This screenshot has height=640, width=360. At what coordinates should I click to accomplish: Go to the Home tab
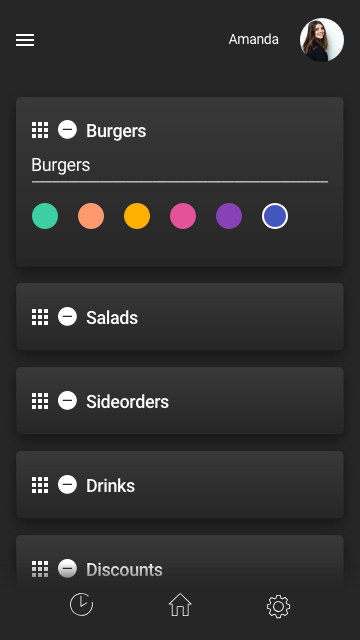point(180,604)
